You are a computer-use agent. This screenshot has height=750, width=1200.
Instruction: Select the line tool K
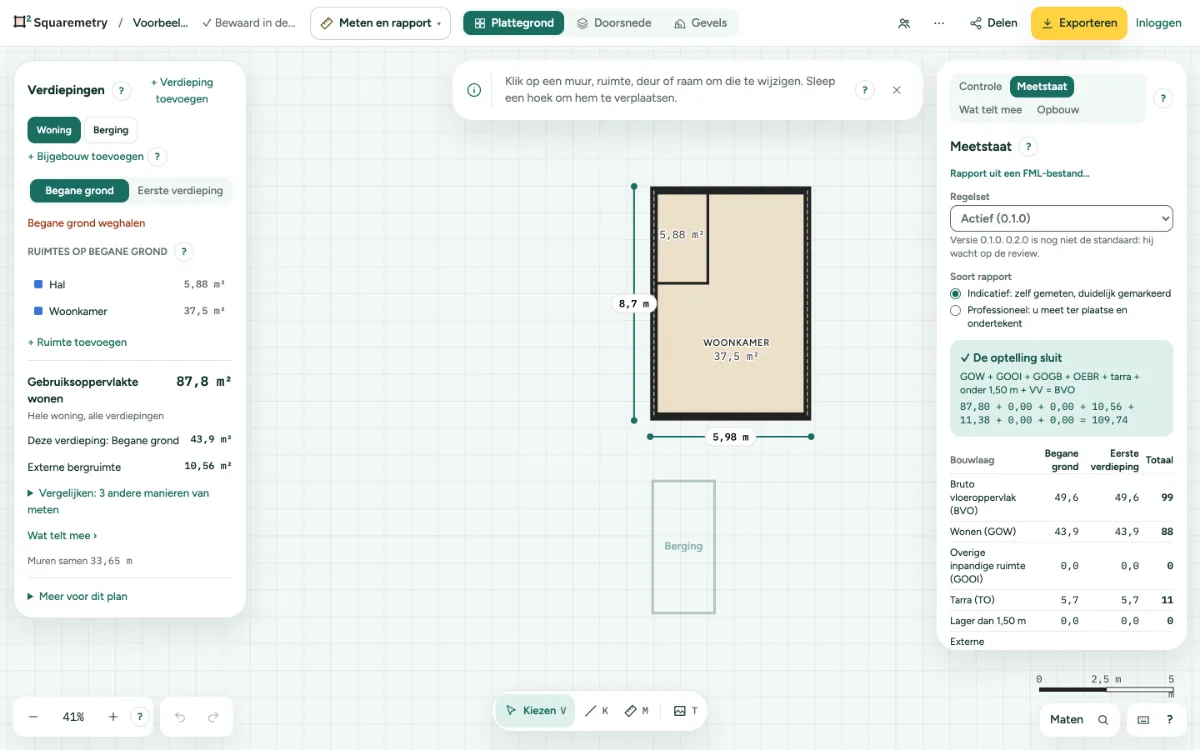pyautogui.click(x=596, y=711)
